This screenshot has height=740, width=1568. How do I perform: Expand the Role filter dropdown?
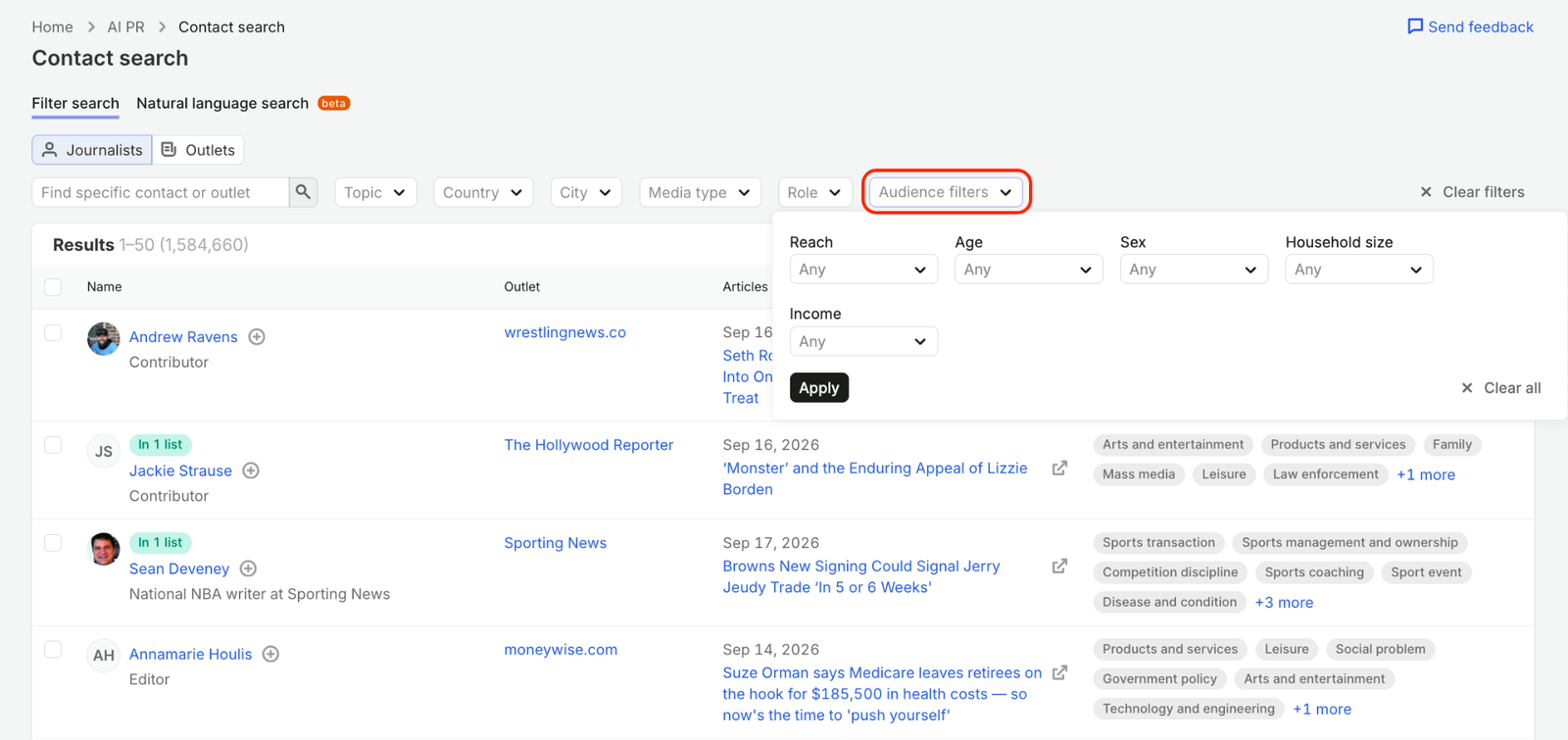pos(814,192)
